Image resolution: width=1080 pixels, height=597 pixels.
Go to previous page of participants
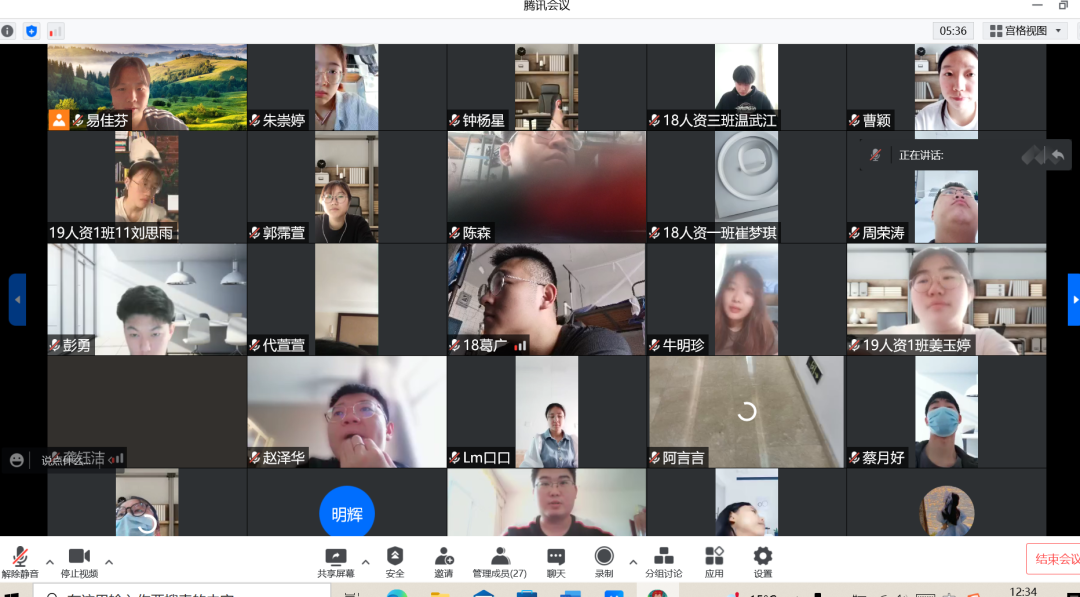pyautogui.click(x=17, y=300)
